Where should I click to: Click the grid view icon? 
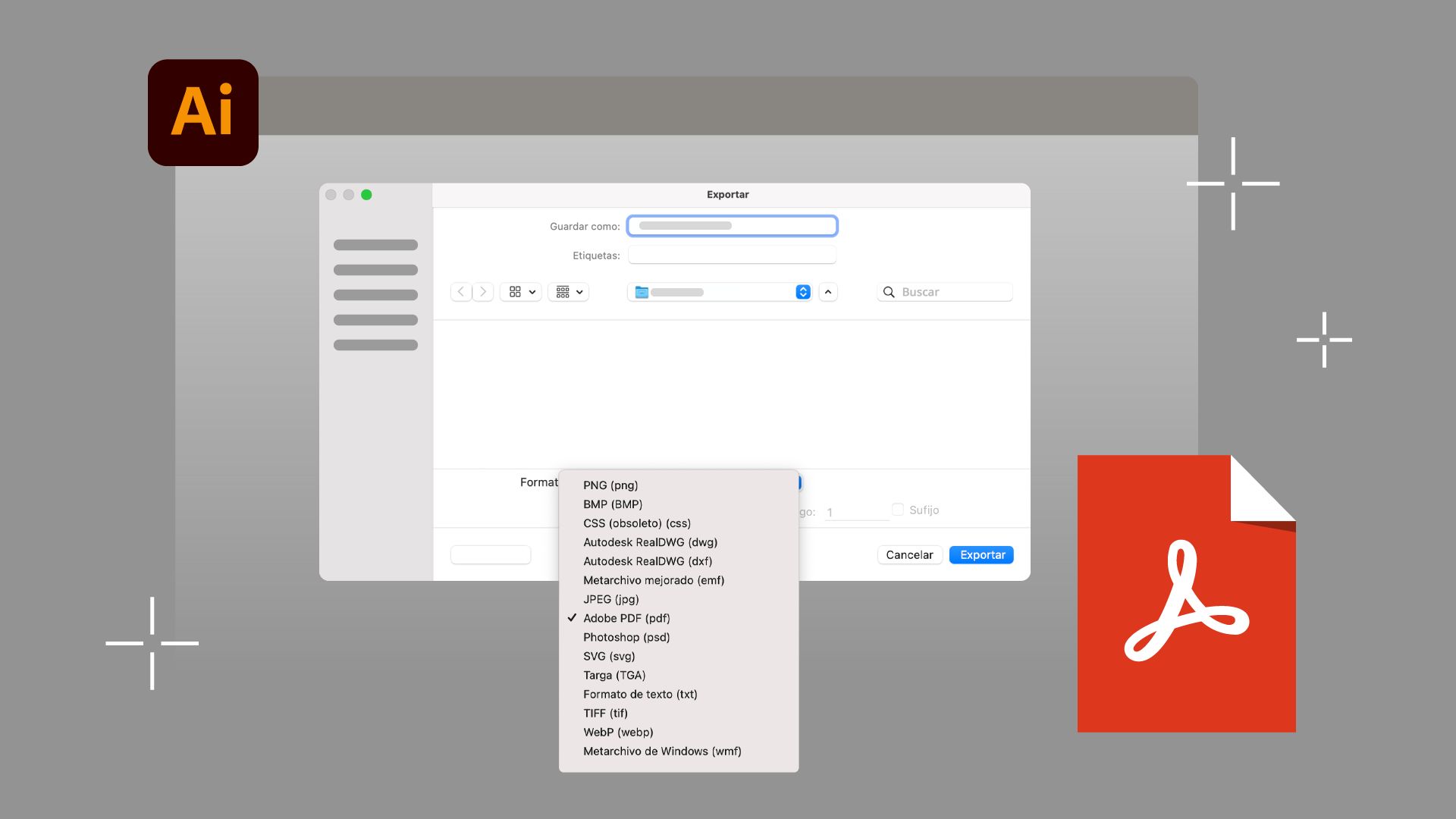point(514,291)
